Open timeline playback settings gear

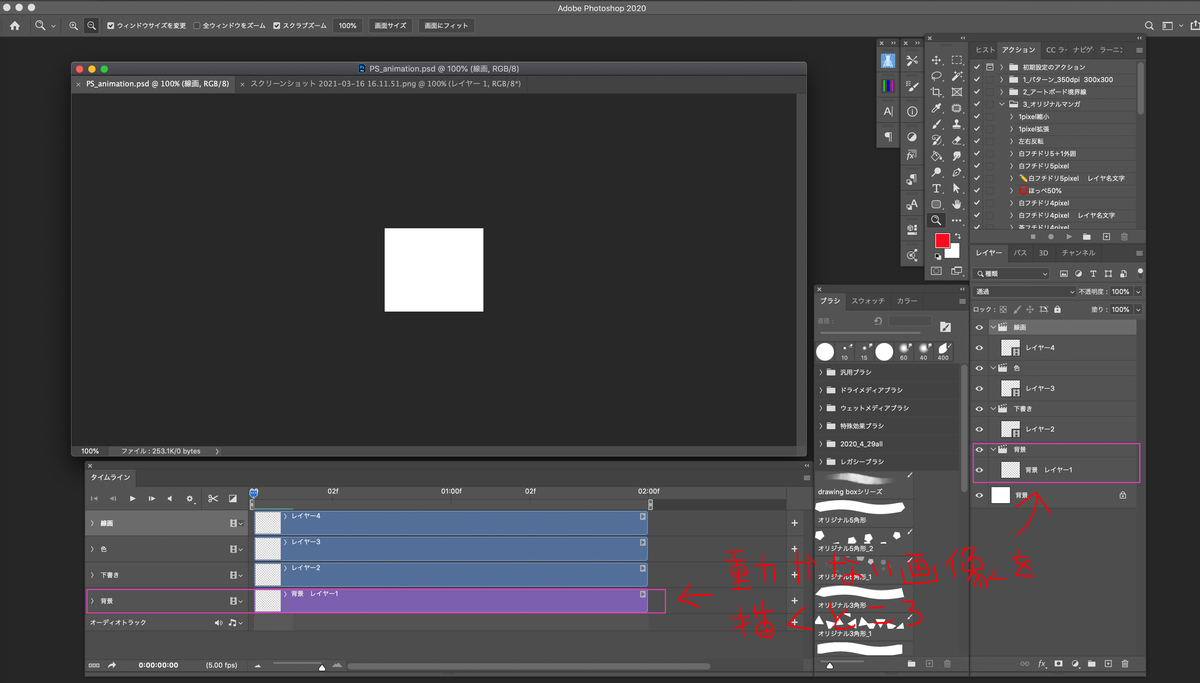click(x=190, y=498)
